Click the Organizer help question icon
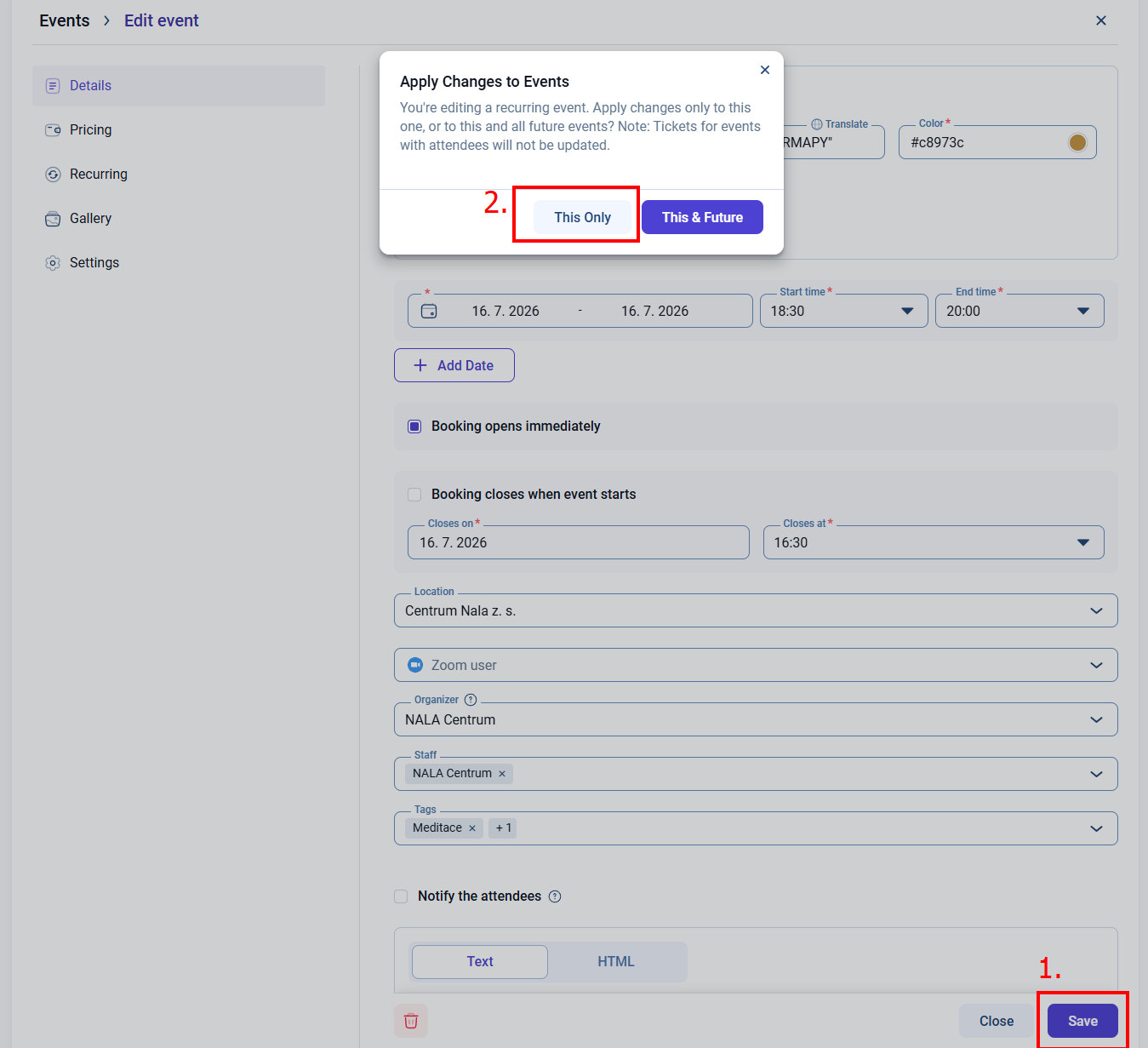The image size is (1148, 1048). (x=471, y=700)
